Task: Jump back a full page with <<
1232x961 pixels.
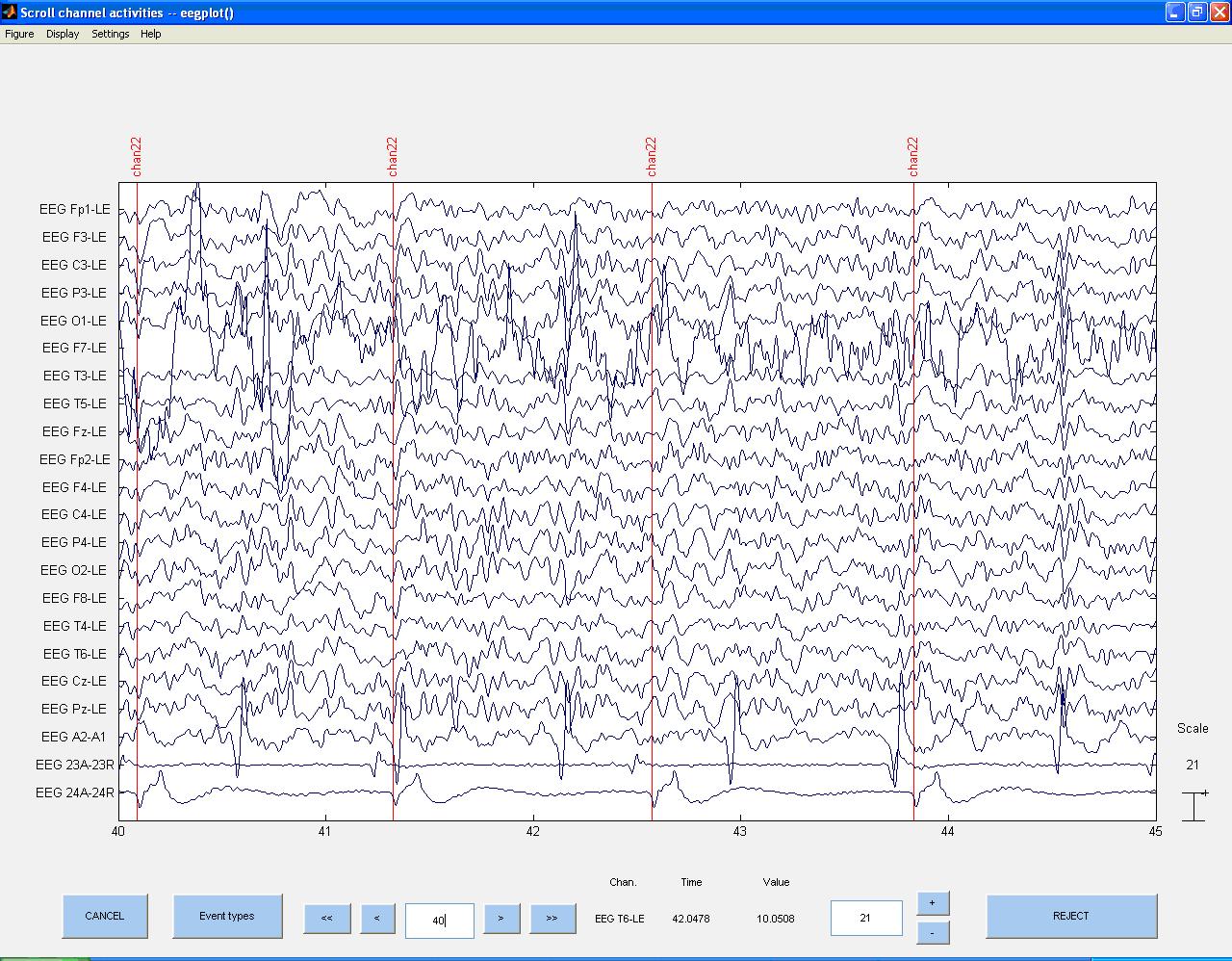Action: [x=326, y=918]
